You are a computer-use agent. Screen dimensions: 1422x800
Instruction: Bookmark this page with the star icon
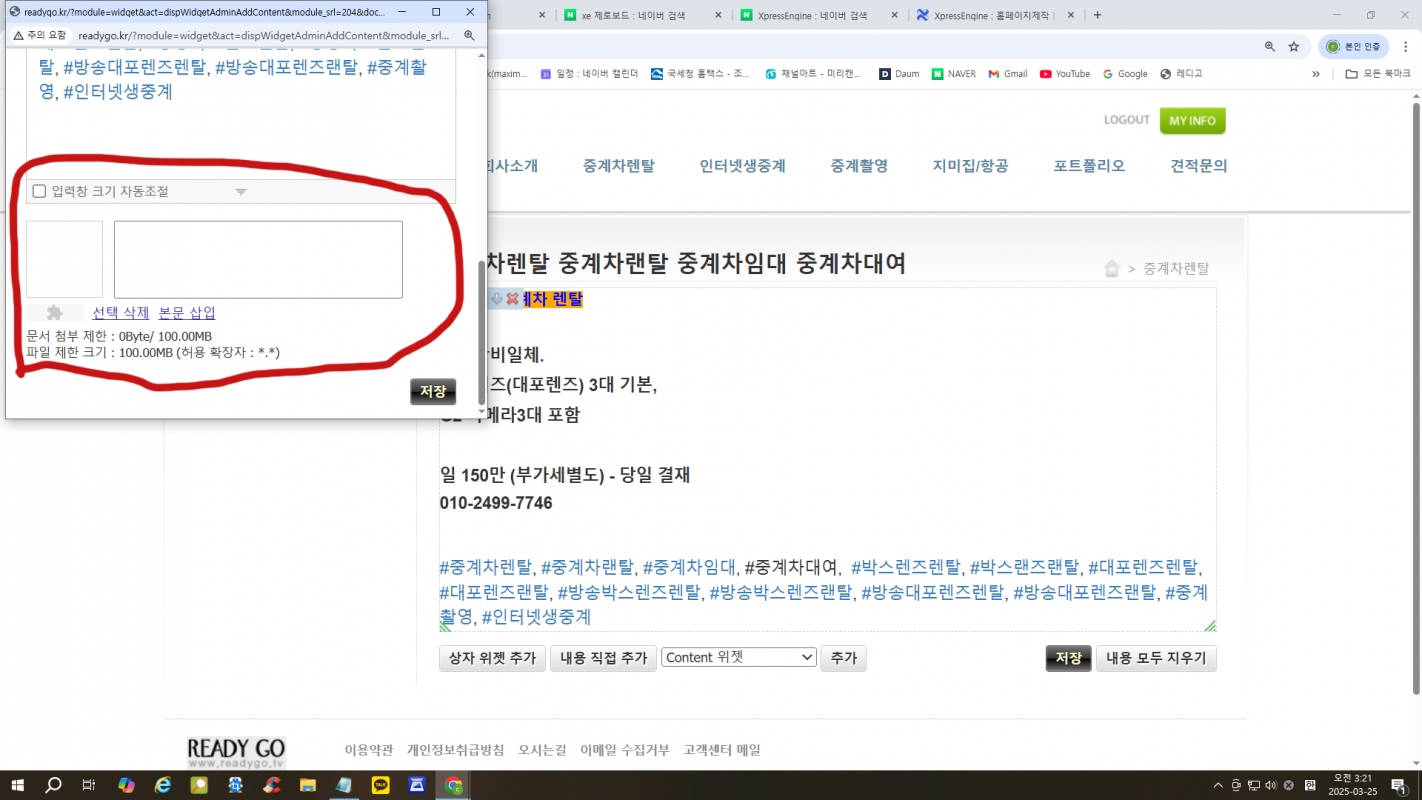(1293, 46)
